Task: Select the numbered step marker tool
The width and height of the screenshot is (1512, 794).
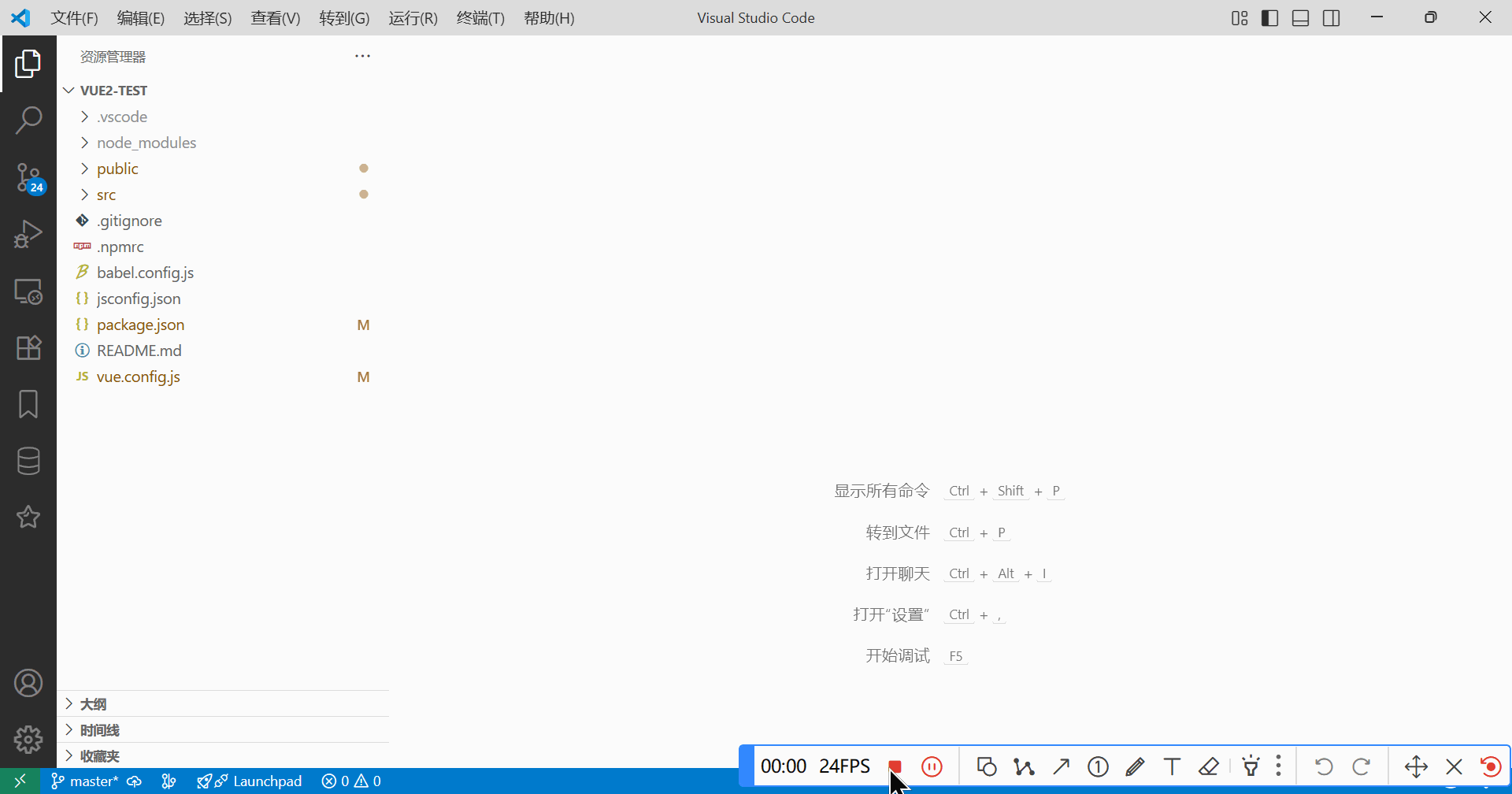Action: pos(1098,766)
